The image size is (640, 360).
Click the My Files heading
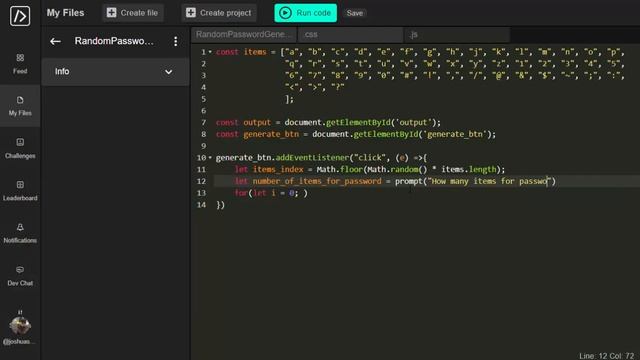[x=65, y=13]
